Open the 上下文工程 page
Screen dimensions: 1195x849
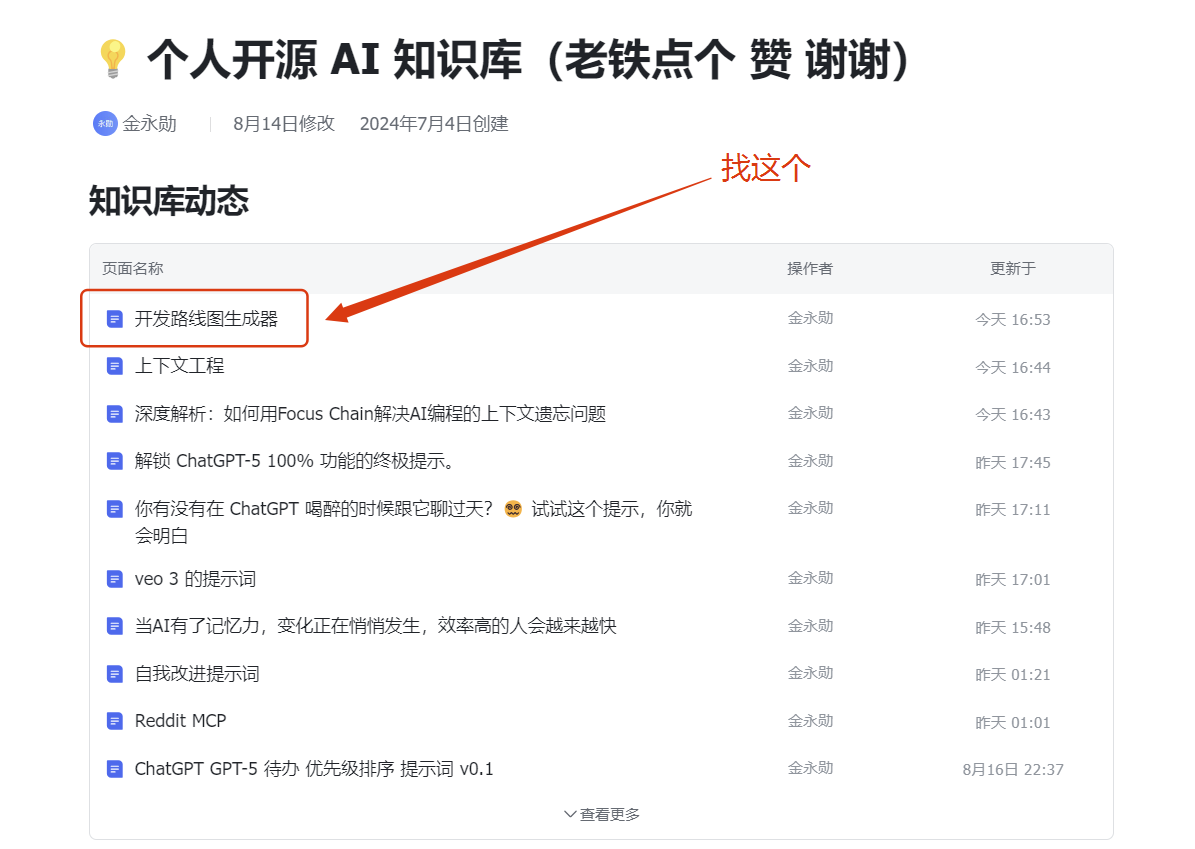tap(180, 366)
